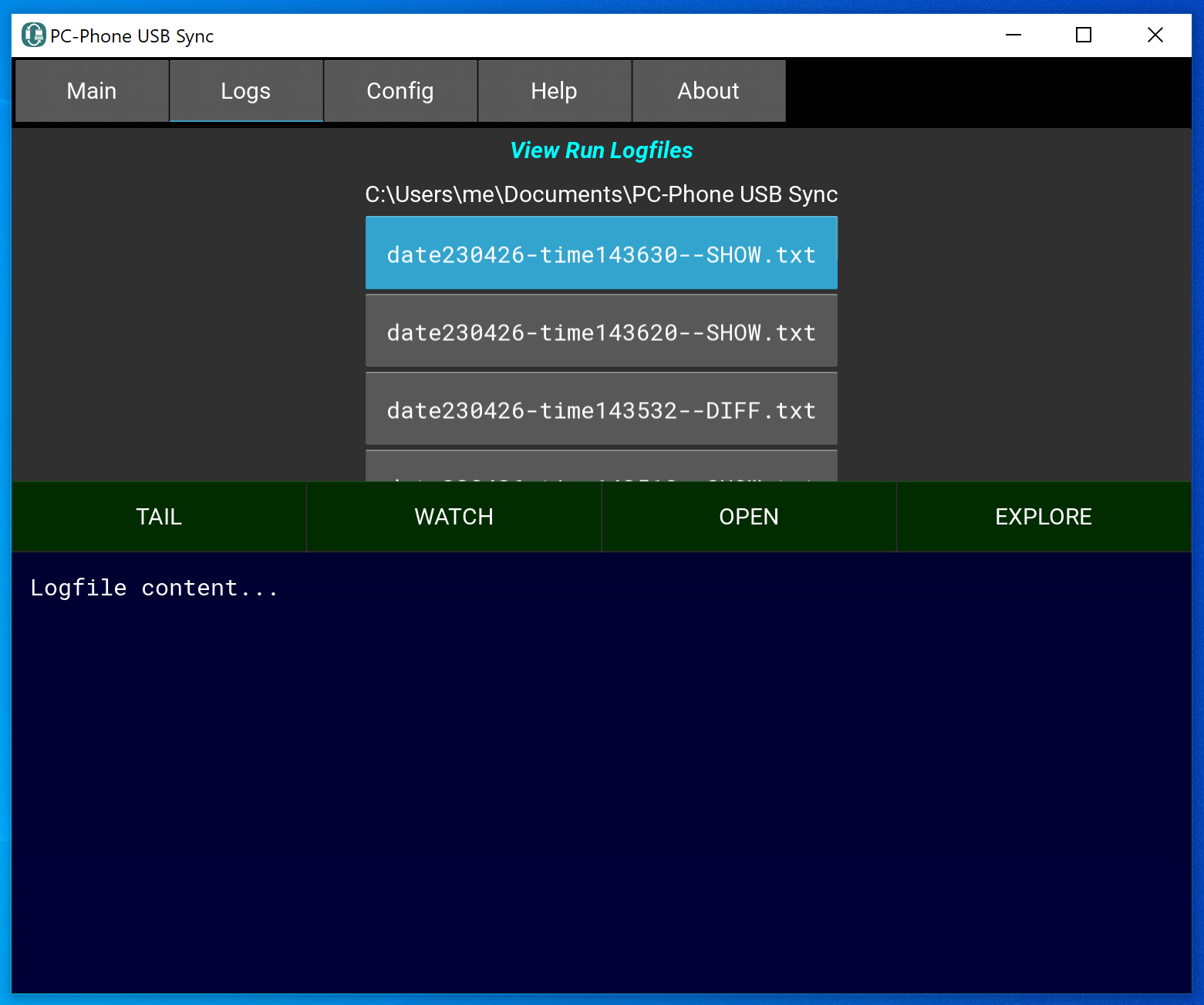Maximize the PC-Phone USB Sync window

tap(1084, 35)
